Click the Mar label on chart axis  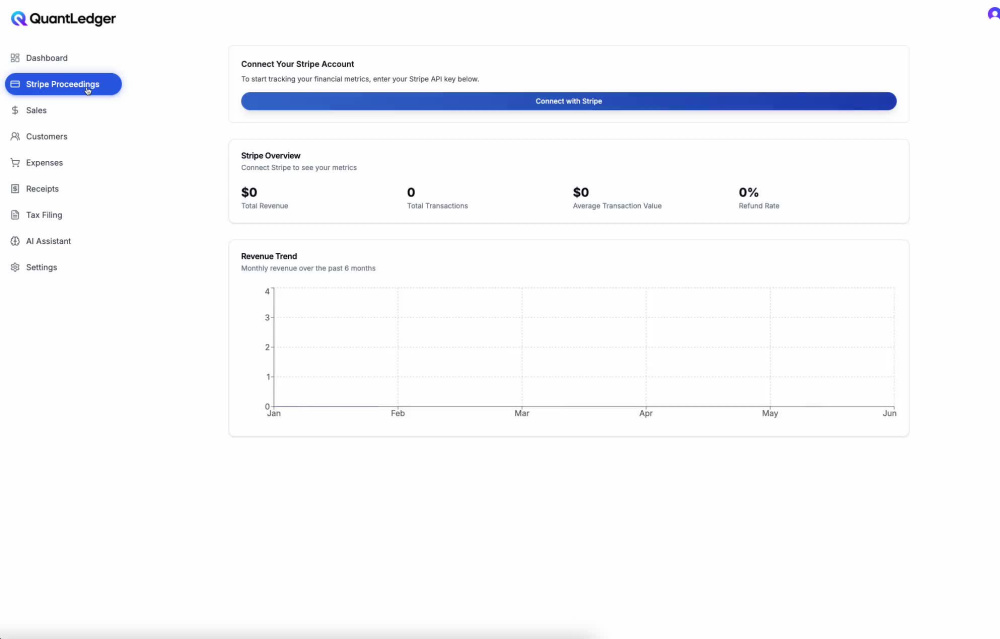click(522, 413)
